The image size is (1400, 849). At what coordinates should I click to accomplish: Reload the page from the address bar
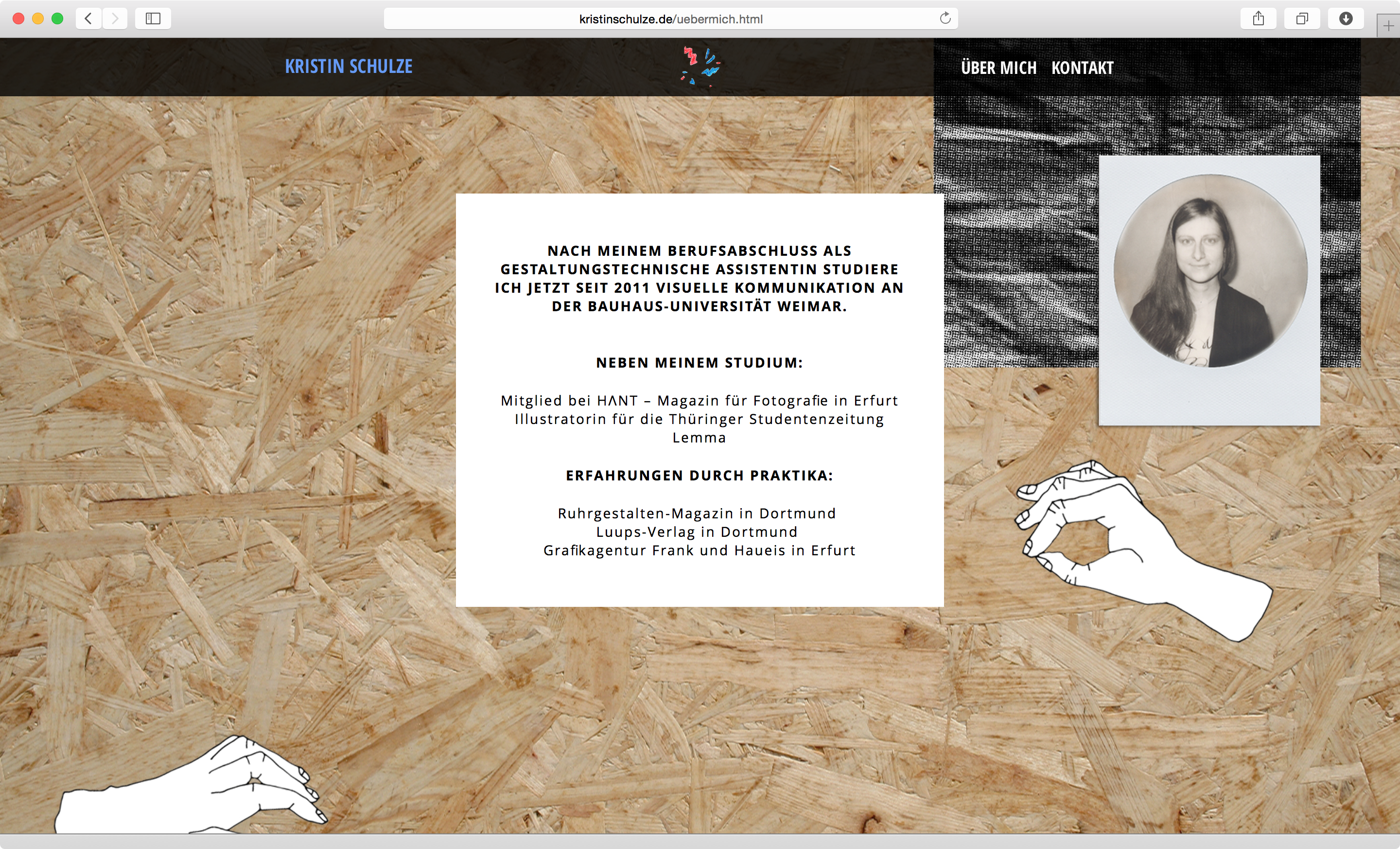tap(945, 18)
